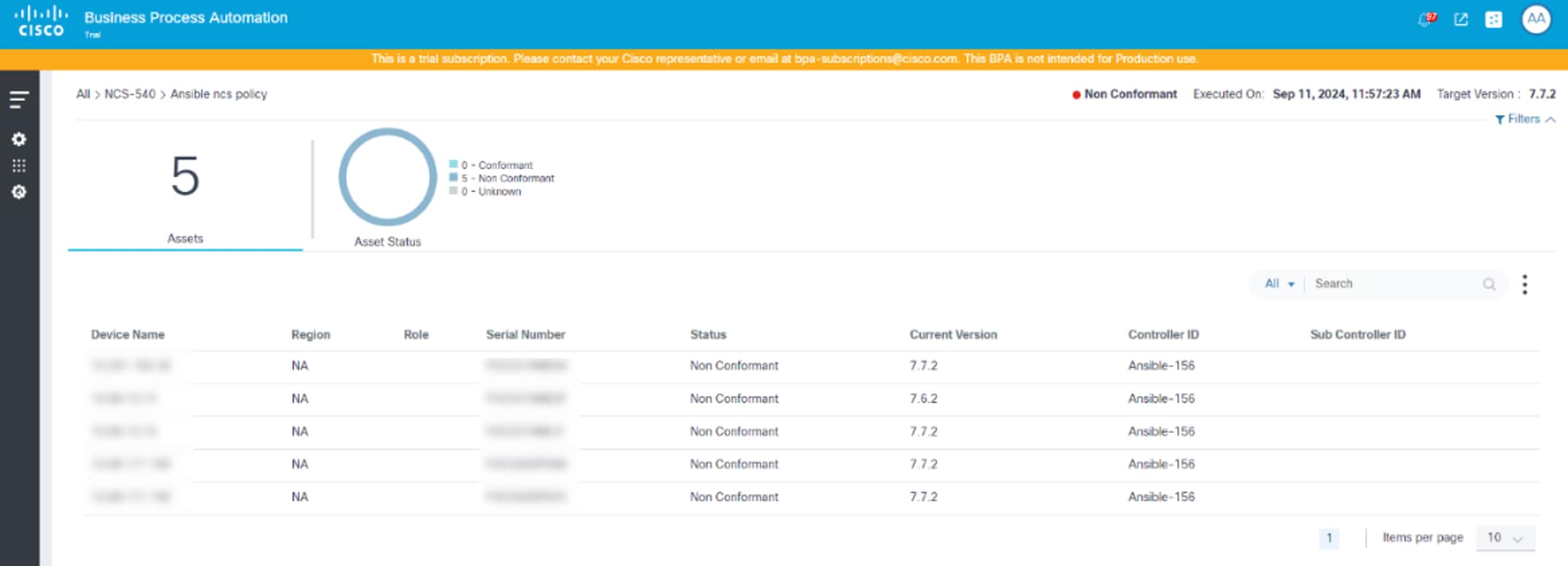1568x566 pixels.
Task: Open the All search filter dropdown
Action: (1279, 284)
